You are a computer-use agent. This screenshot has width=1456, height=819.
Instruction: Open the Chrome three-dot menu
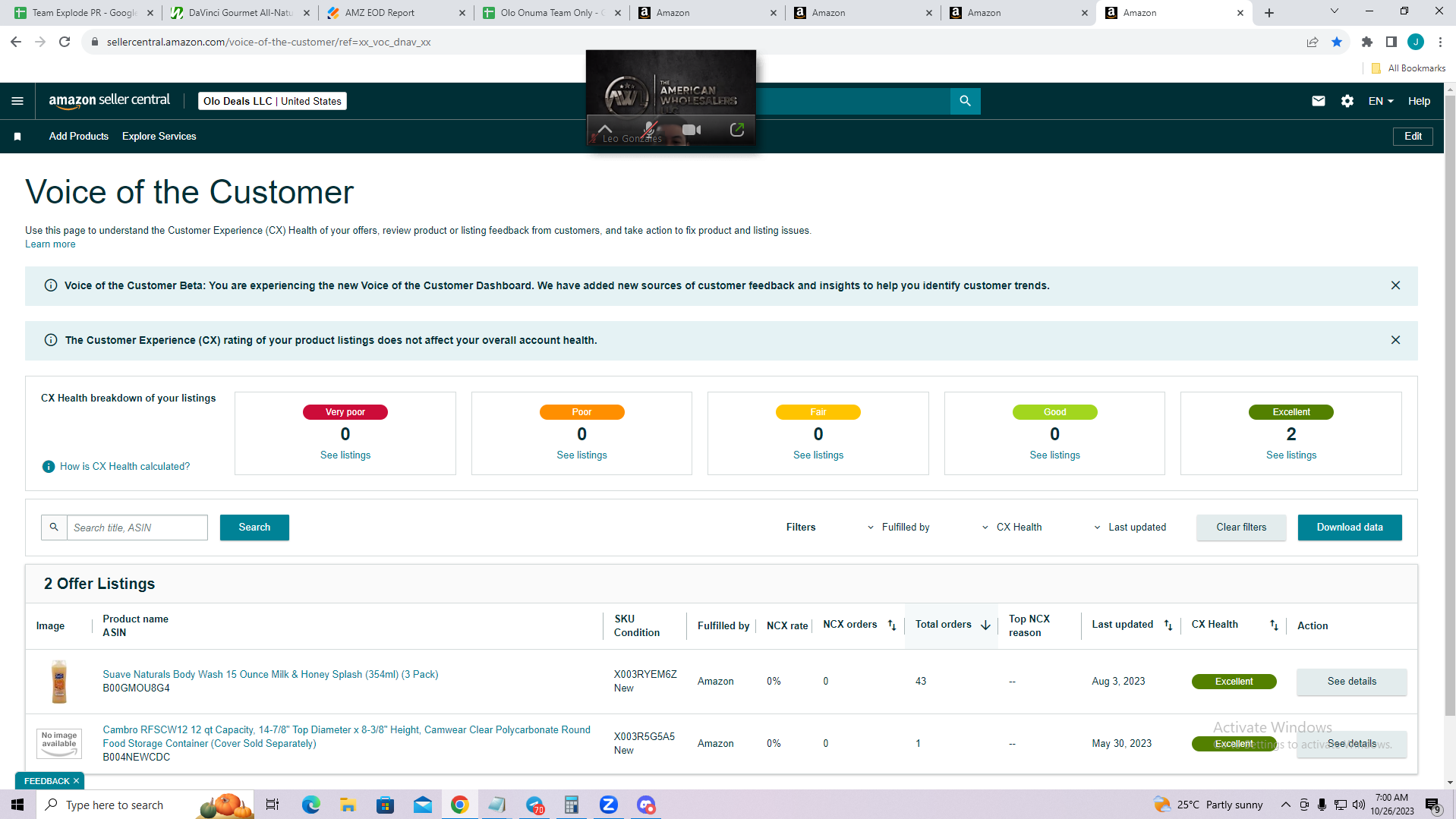click(x=1440, y=42)
